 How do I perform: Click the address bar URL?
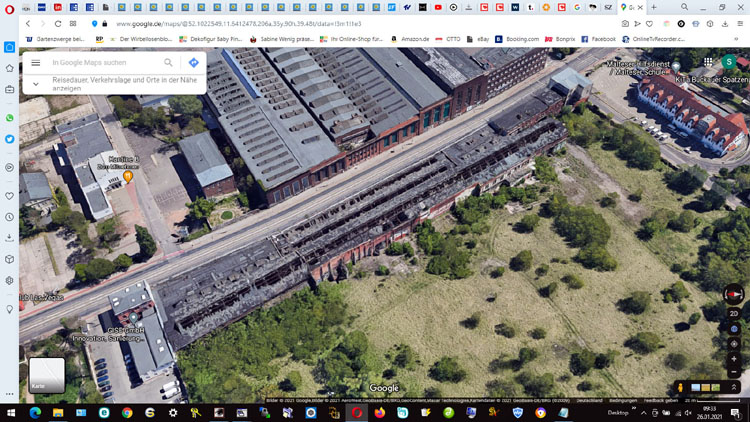pos(239,23)
